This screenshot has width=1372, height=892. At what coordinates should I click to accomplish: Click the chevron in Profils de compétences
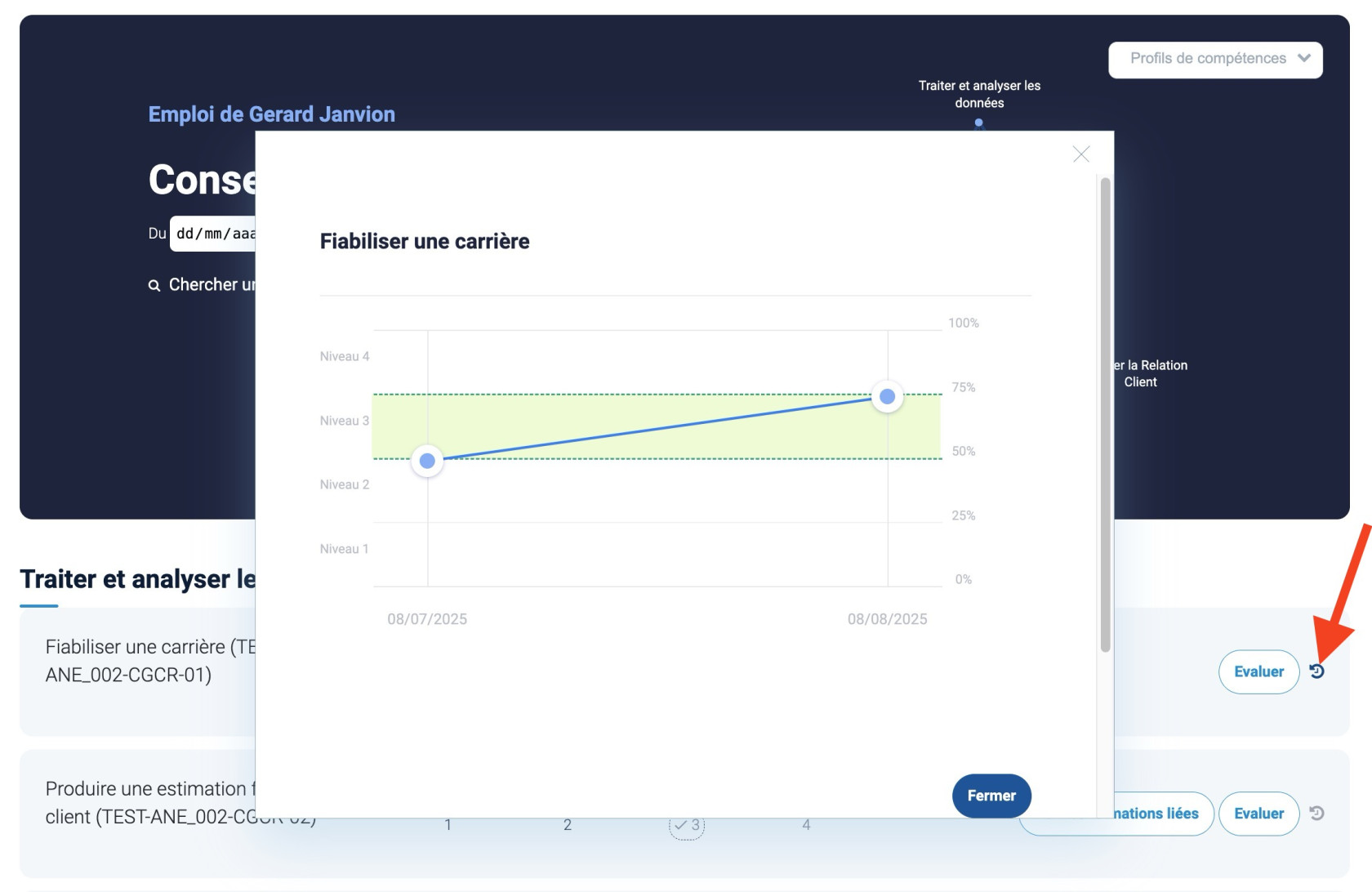click(1303, 59)
